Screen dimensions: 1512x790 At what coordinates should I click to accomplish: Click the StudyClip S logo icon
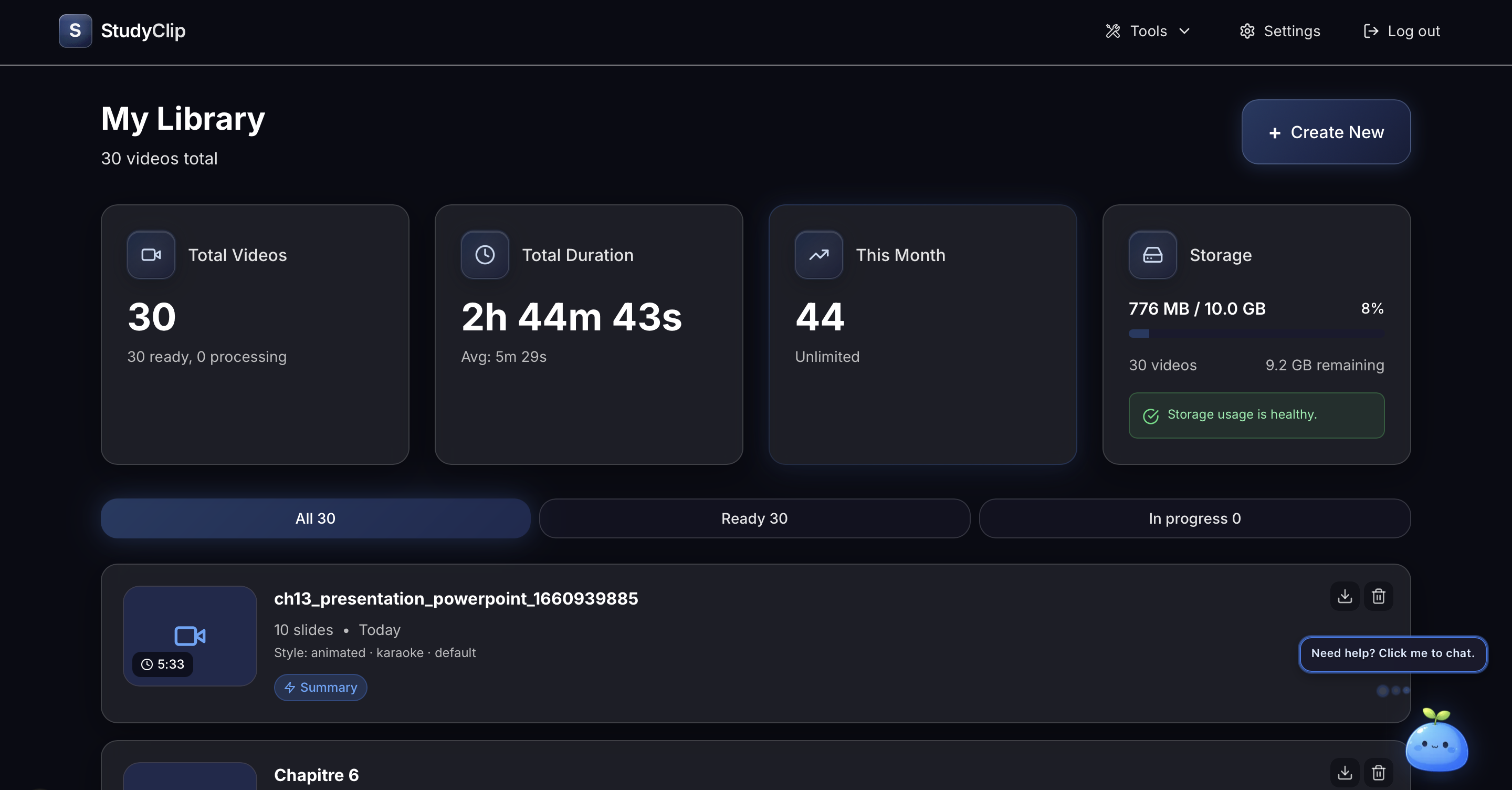click(x=75, y=30)
